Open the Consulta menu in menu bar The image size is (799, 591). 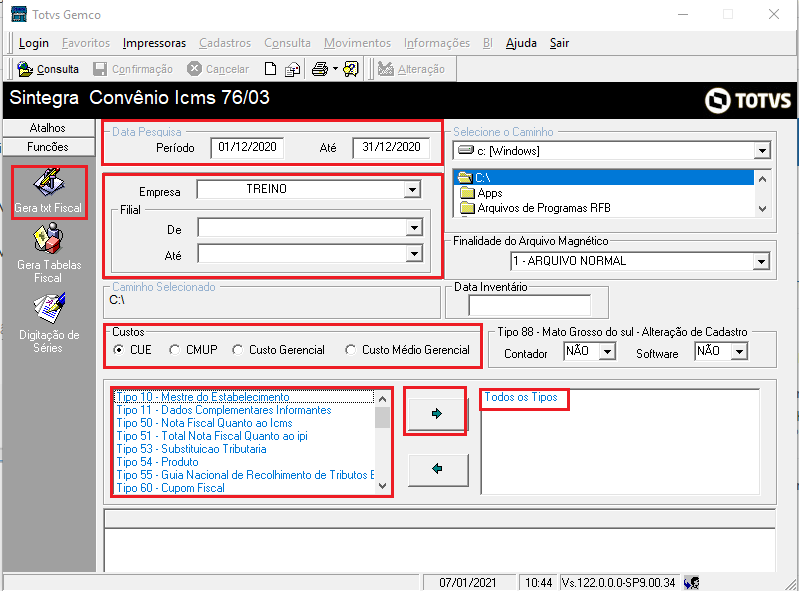click(287, 43)
